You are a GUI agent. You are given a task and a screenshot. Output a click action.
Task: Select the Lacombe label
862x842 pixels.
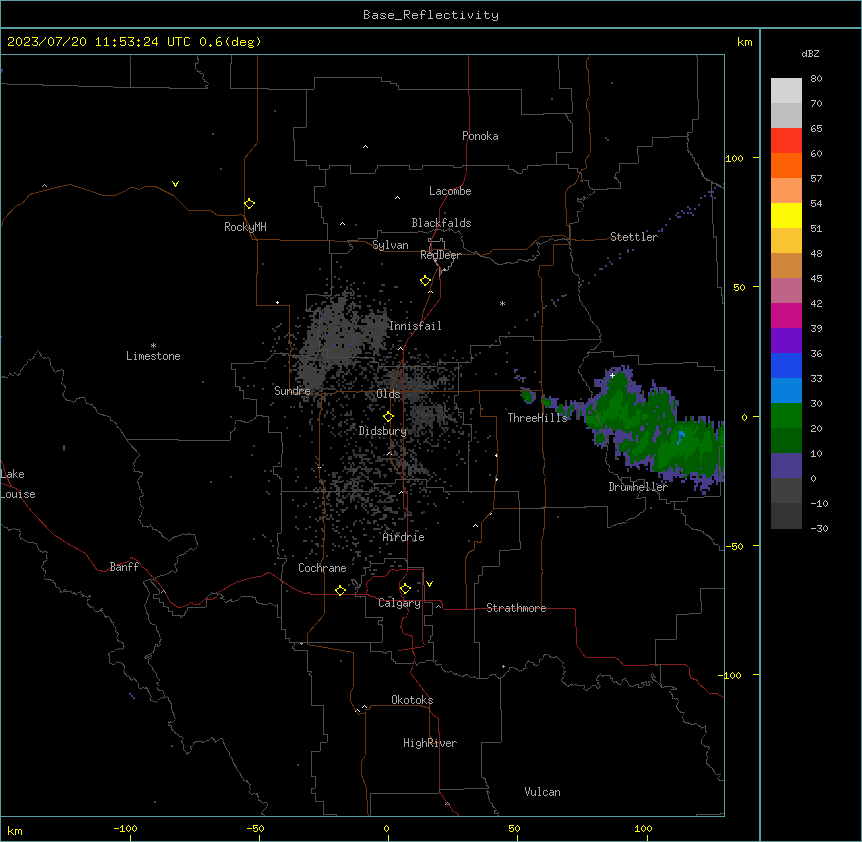tap(450, 191)
